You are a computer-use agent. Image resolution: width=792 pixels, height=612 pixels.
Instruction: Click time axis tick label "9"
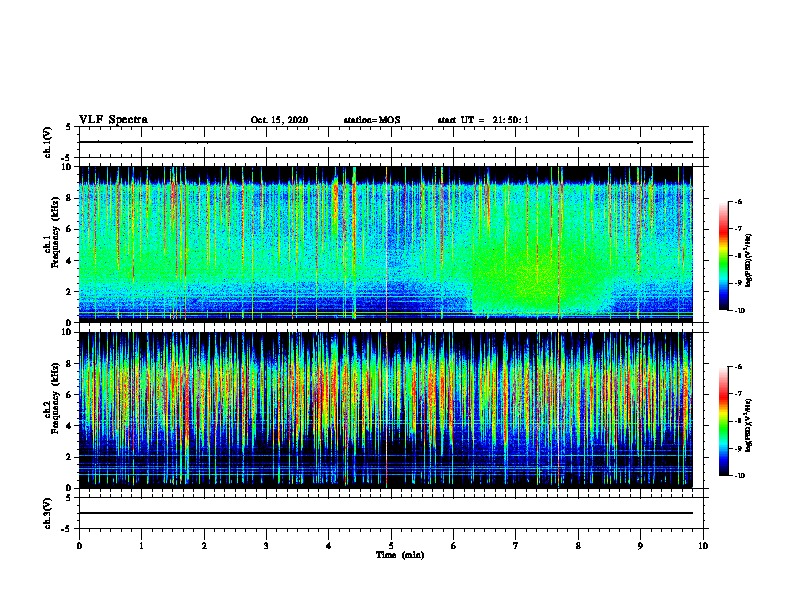pyautogui.click(x=640, y=546)
